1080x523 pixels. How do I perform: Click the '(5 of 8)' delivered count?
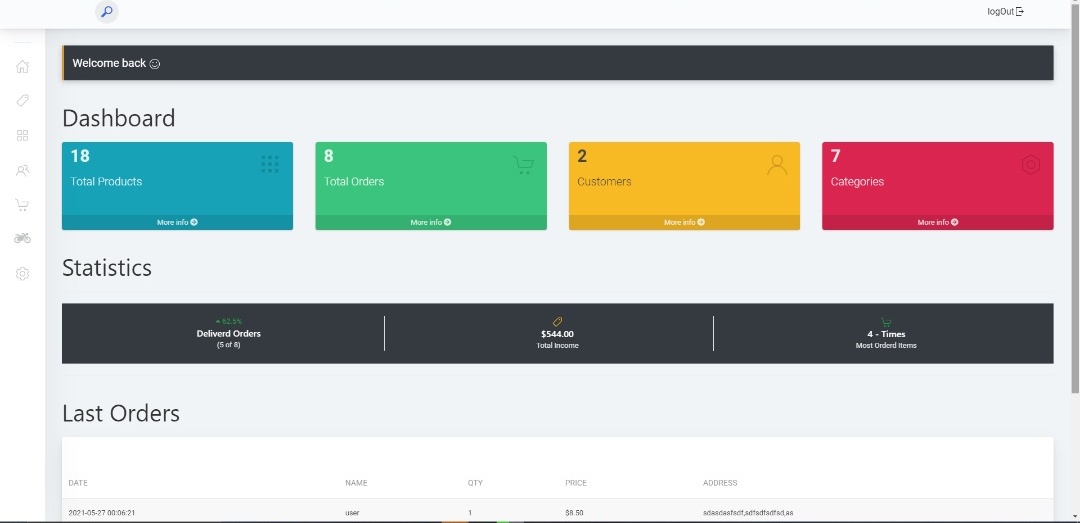coord(229,345)
